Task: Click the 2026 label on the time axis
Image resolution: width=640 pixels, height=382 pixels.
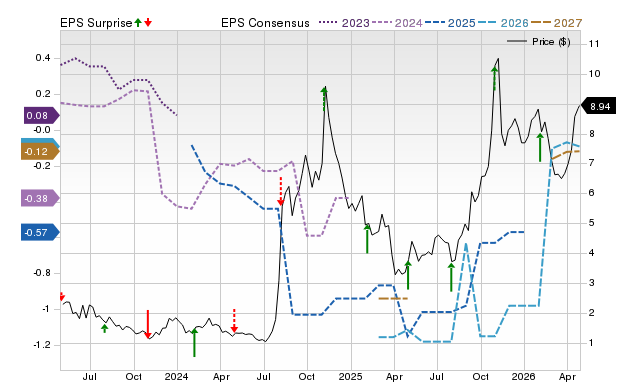Action: pos(524,376)
